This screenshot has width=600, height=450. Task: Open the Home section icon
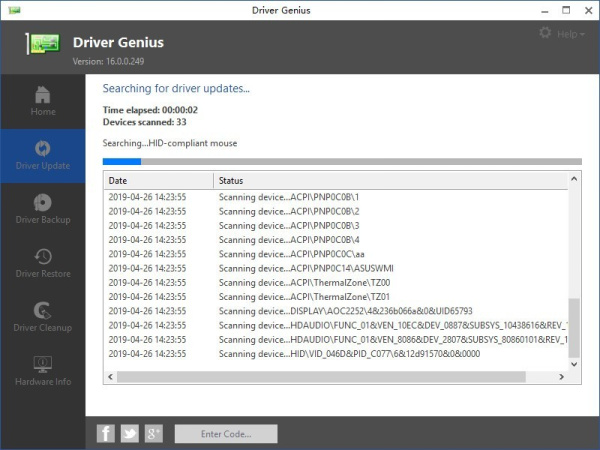(x=42, y=95)
